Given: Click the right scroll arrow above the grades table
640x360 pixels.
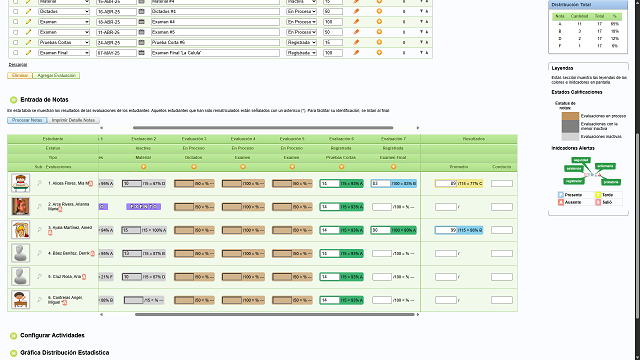Looking at the screenshot, I should pos(418,128).
